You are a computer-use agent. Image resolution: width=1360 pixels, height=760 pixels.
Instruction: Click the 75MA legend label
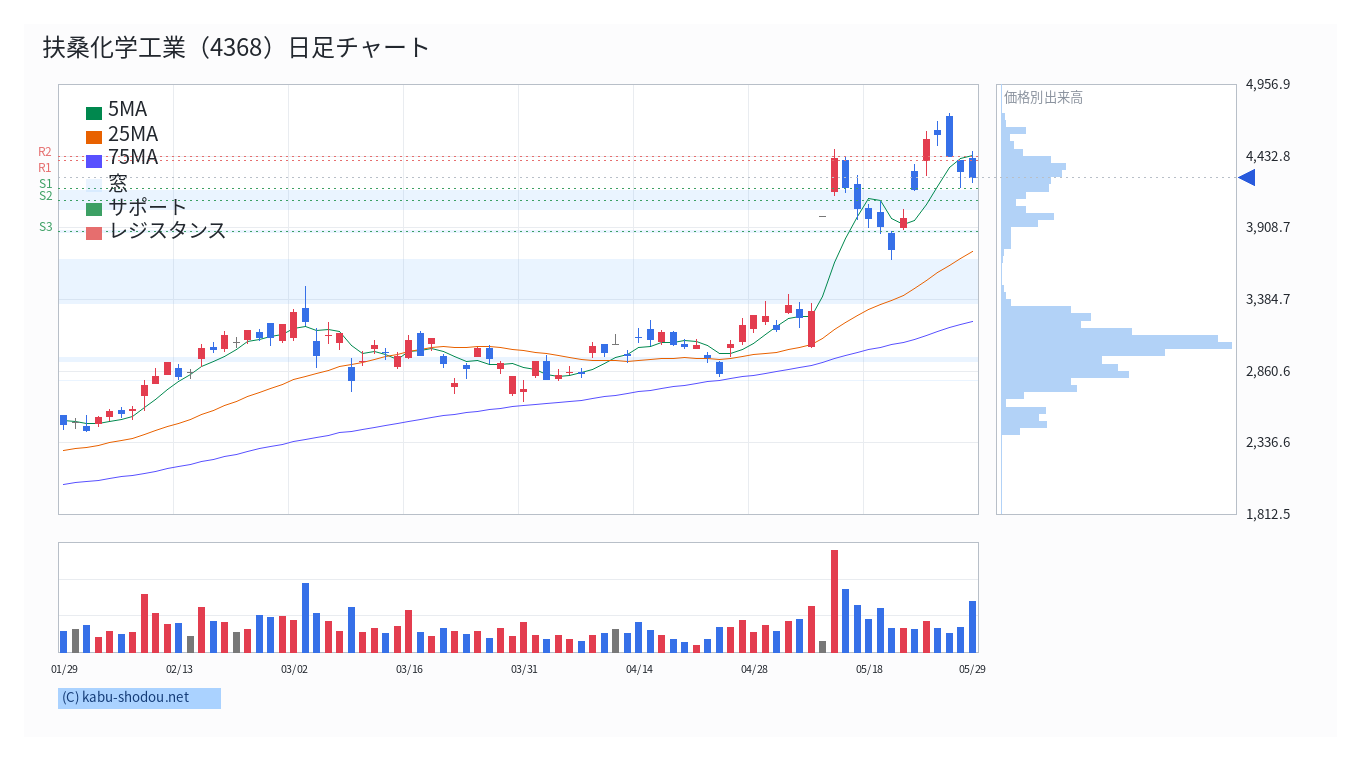[x=133, y=157]
